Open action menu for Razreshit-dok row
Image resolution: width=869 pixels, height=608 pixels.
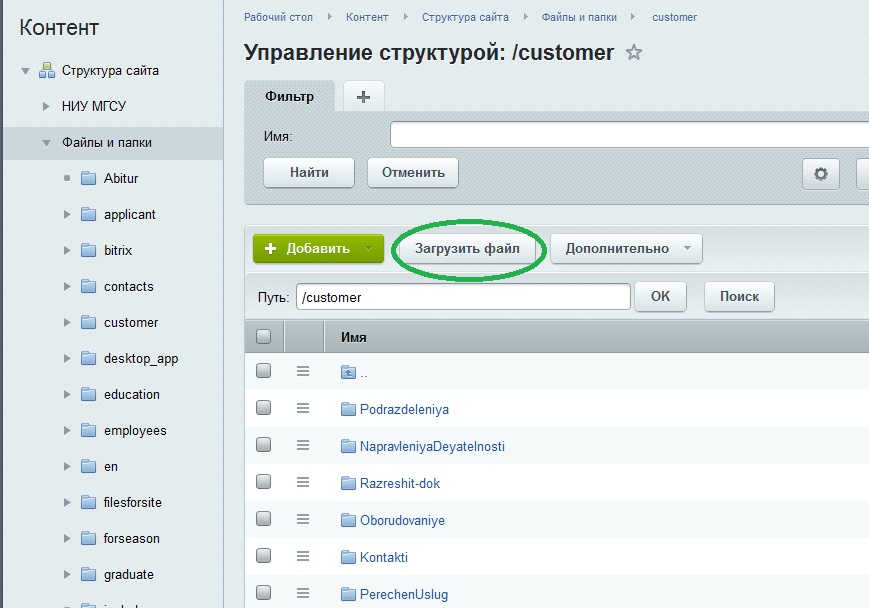303,482
